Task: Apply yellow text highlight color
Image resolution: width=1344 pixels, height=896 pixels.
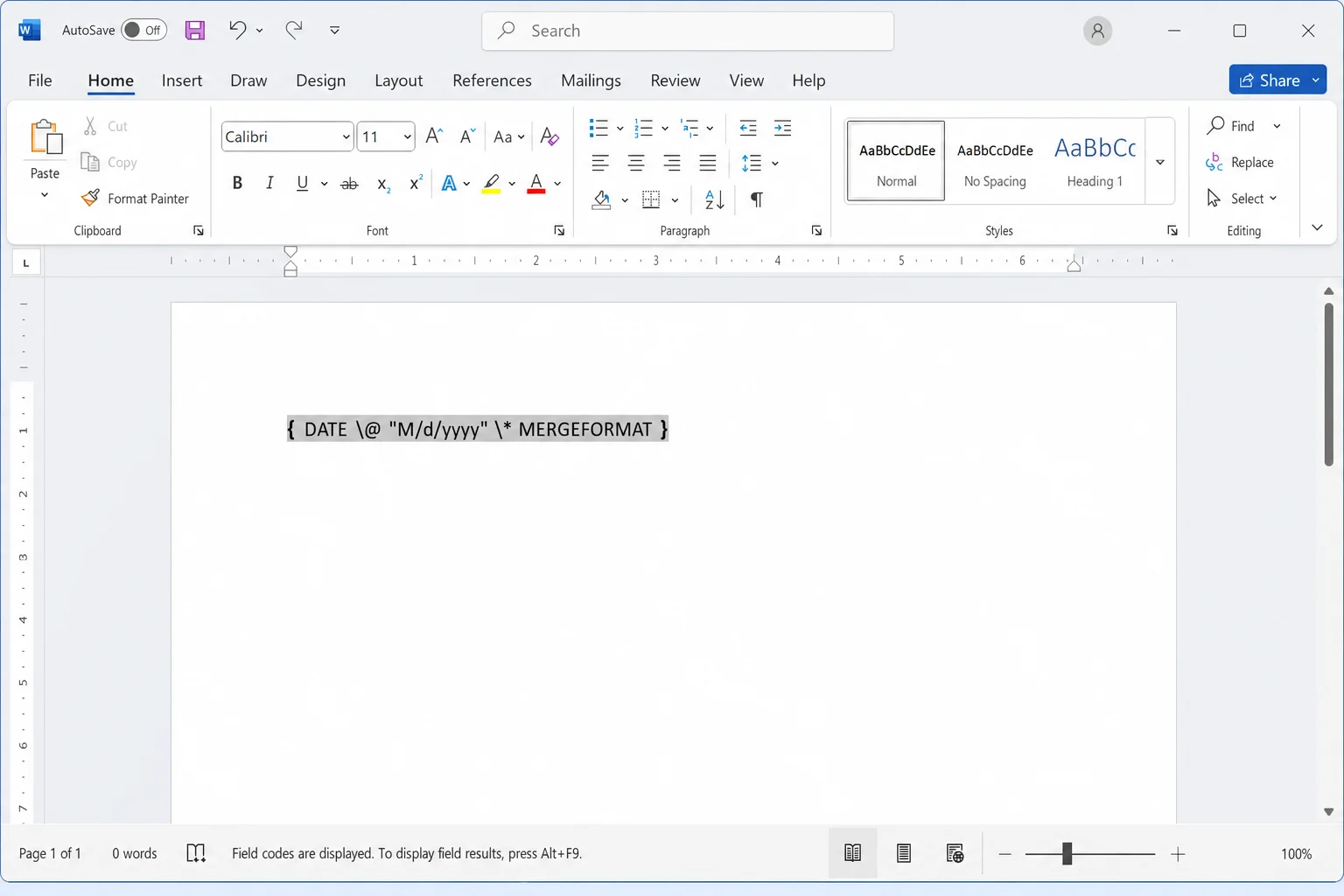Action: click(492, 184)
